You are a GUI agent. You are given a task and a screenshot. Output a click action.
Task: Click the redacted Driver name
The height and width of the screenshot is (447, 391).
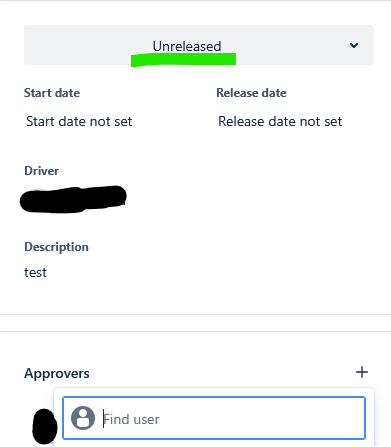tap(73, 199)
